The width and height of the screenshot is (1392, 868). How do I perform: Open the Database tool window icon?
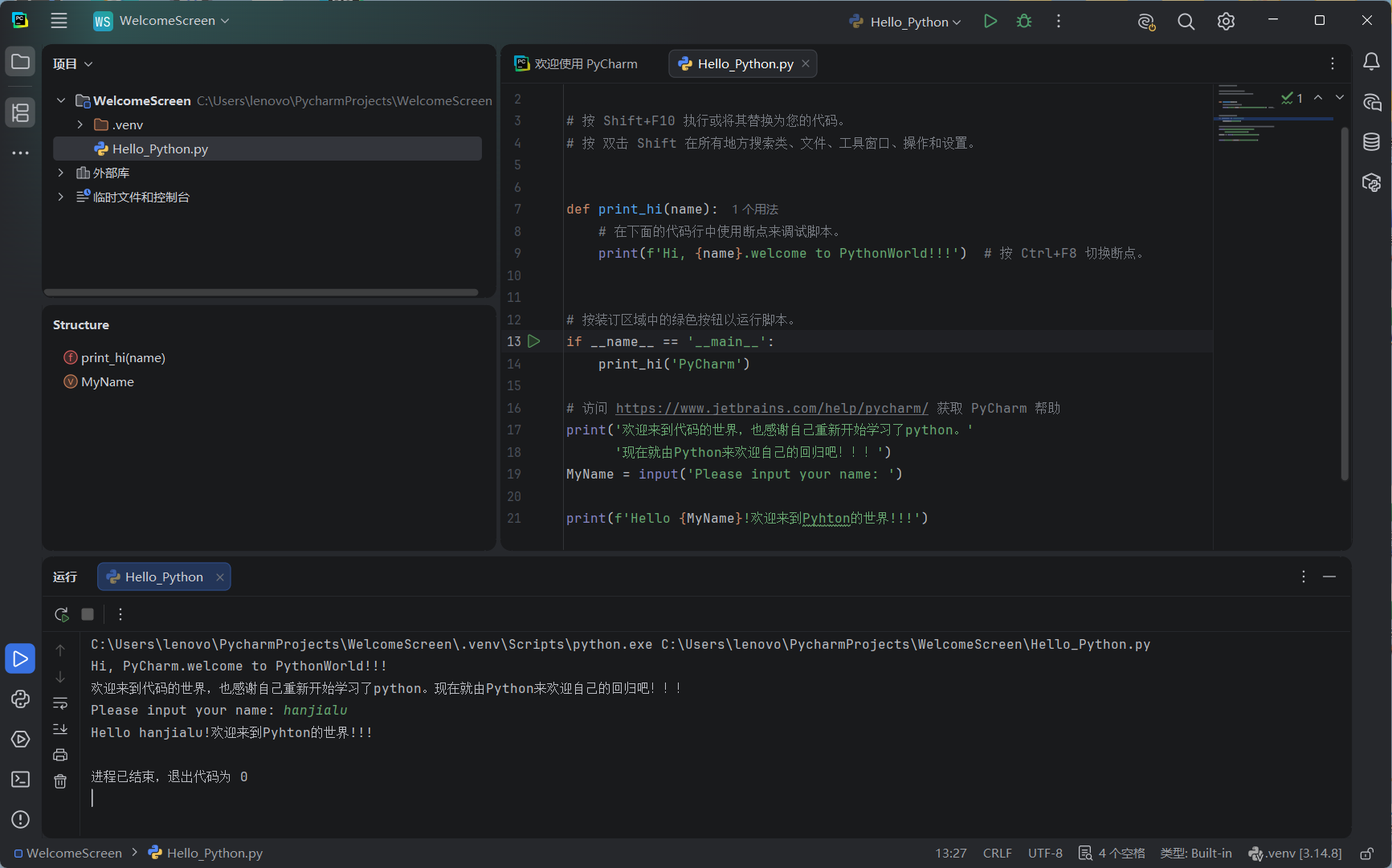pos(1371,142)
